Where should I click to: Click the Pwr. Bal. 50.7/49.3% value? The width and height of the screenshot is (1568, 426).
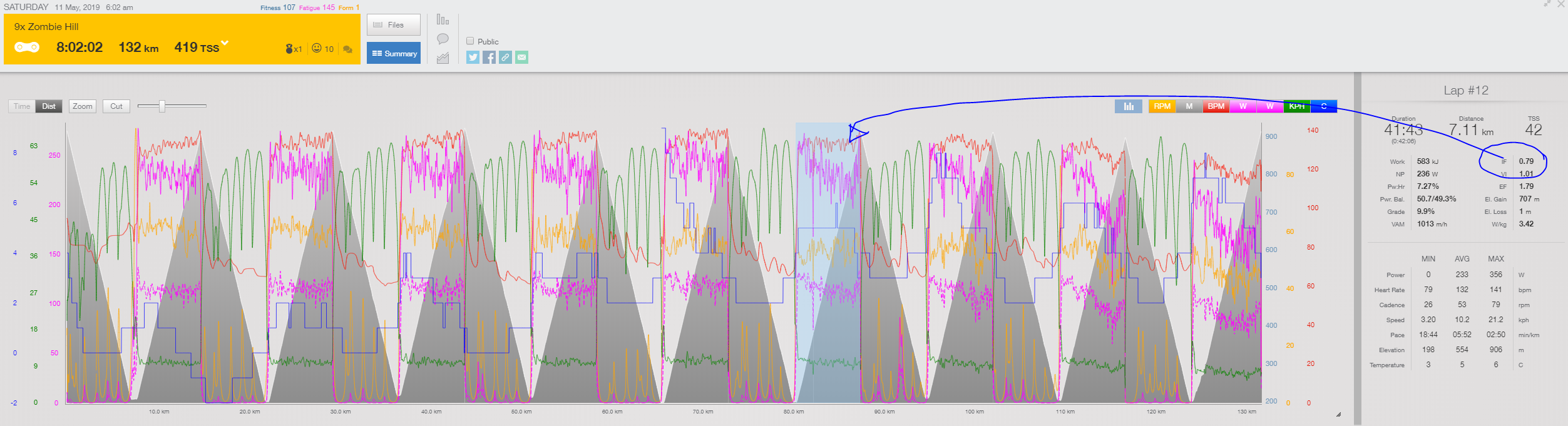pyautogui.click(x=1437, y=199)
